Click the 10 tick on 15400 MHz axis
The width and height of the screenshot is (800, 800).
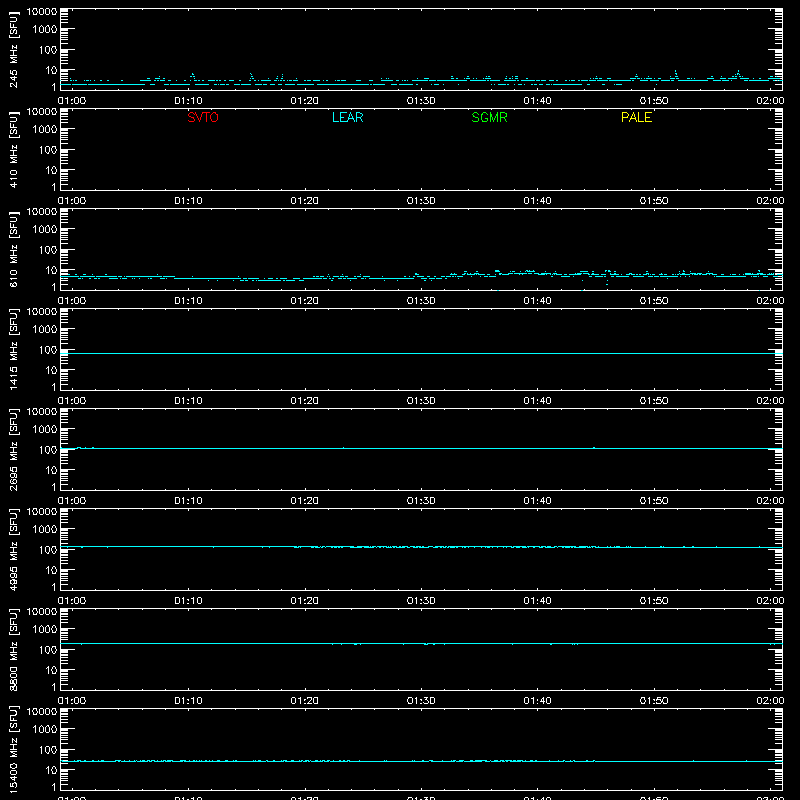51,770
